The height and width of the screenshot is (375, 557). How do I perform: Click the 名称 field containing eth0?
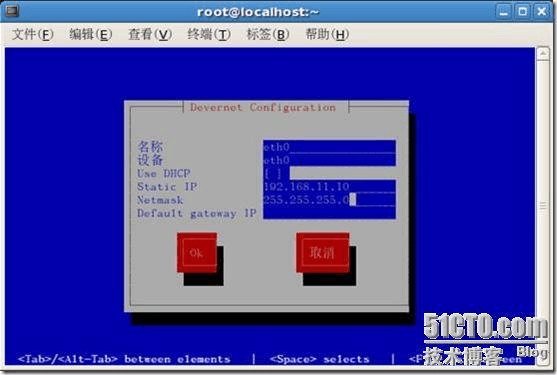[x=329, y=147]
